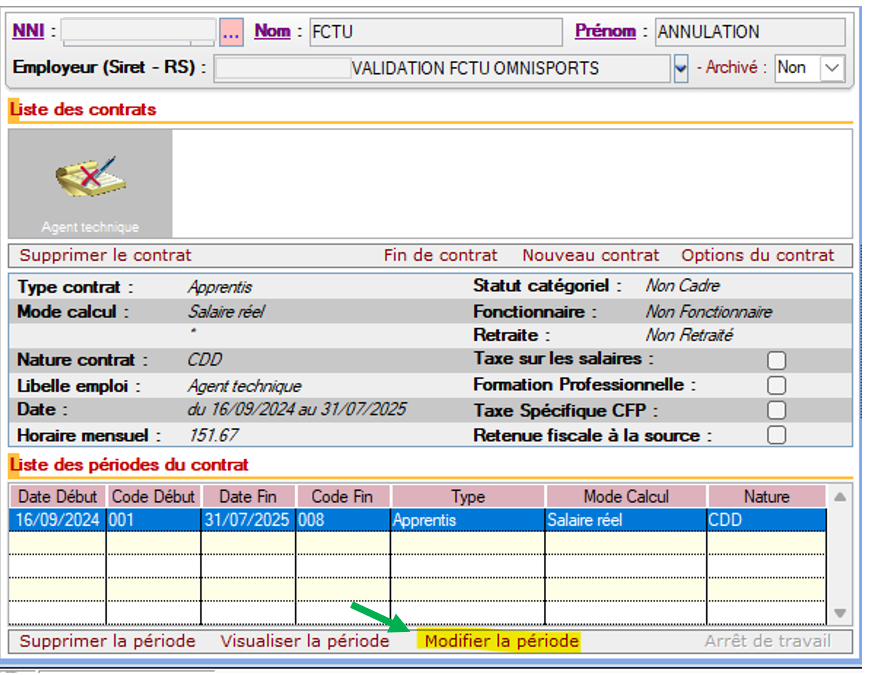Click the NNI lookup ellipsis button

pyautogui.click(x=231, y=32)
